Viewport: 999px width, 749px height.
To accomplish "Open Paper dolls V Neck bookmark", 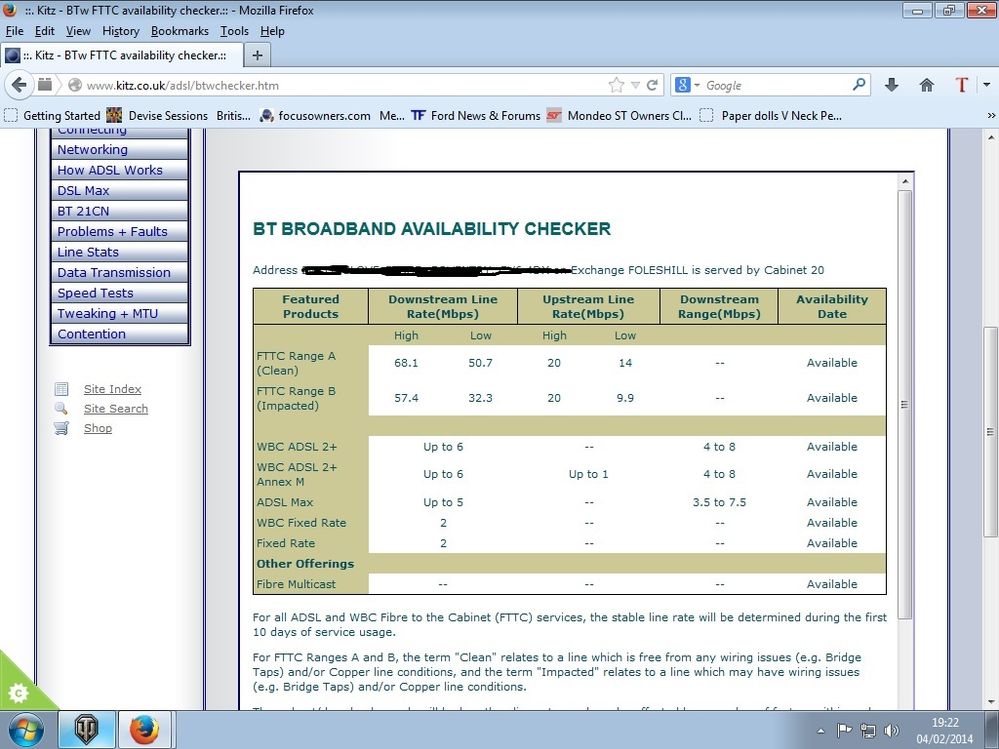I will click(770, 116).
